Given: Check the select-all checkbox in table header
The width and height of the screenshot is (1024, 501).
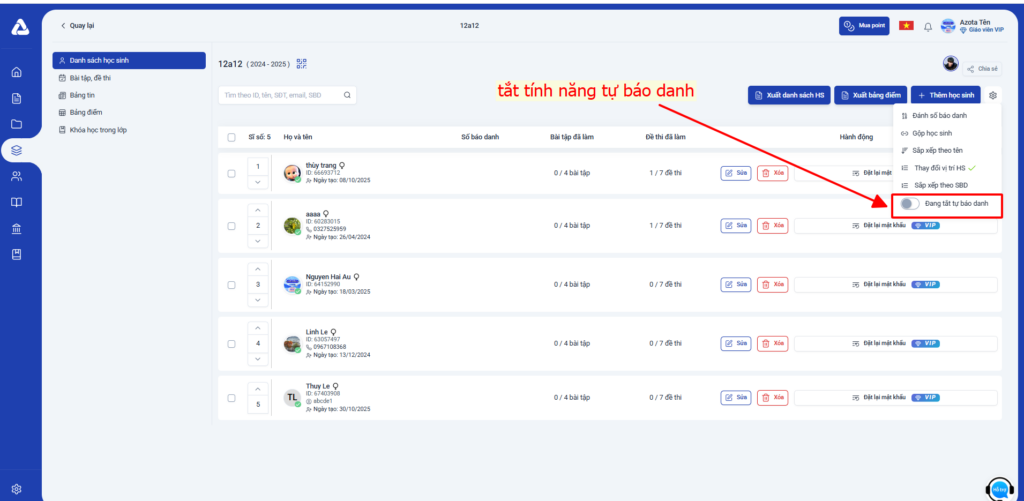Looking at the screenshot, I should pyautogui.click(x=232, y=137).
